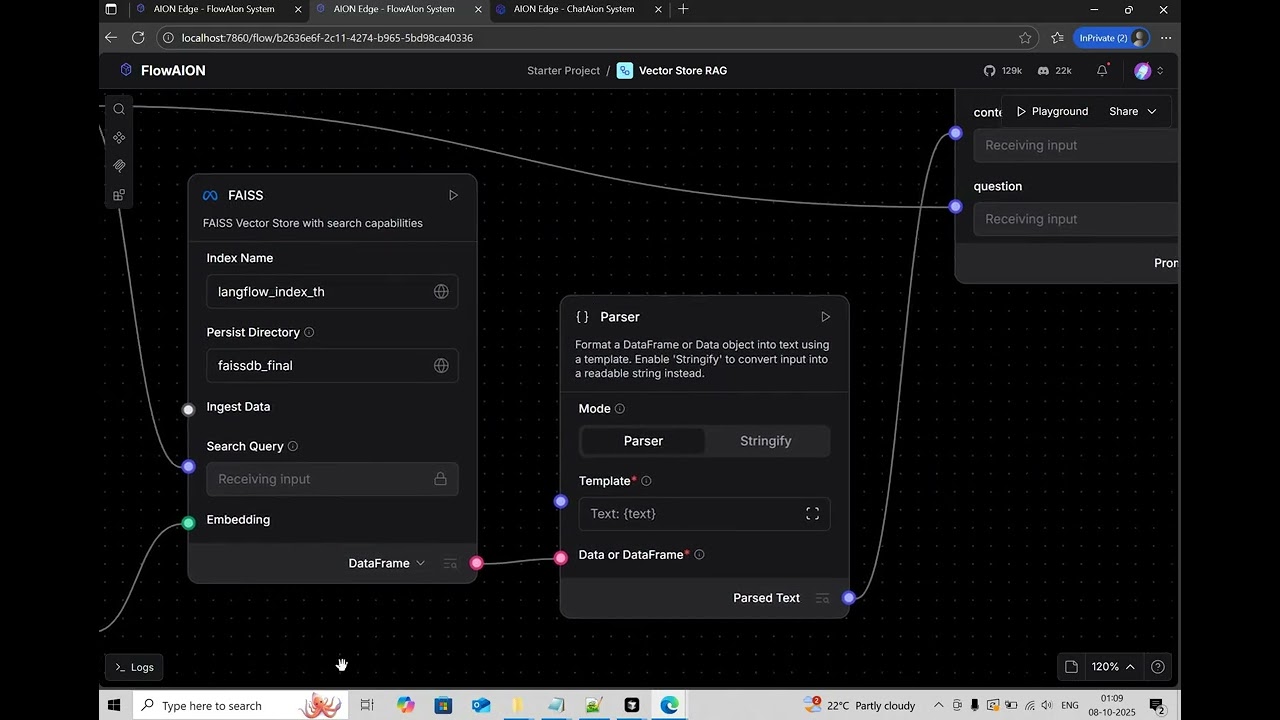Open the MCP paperclip-style sidebar icon

(x=119, y=166)
